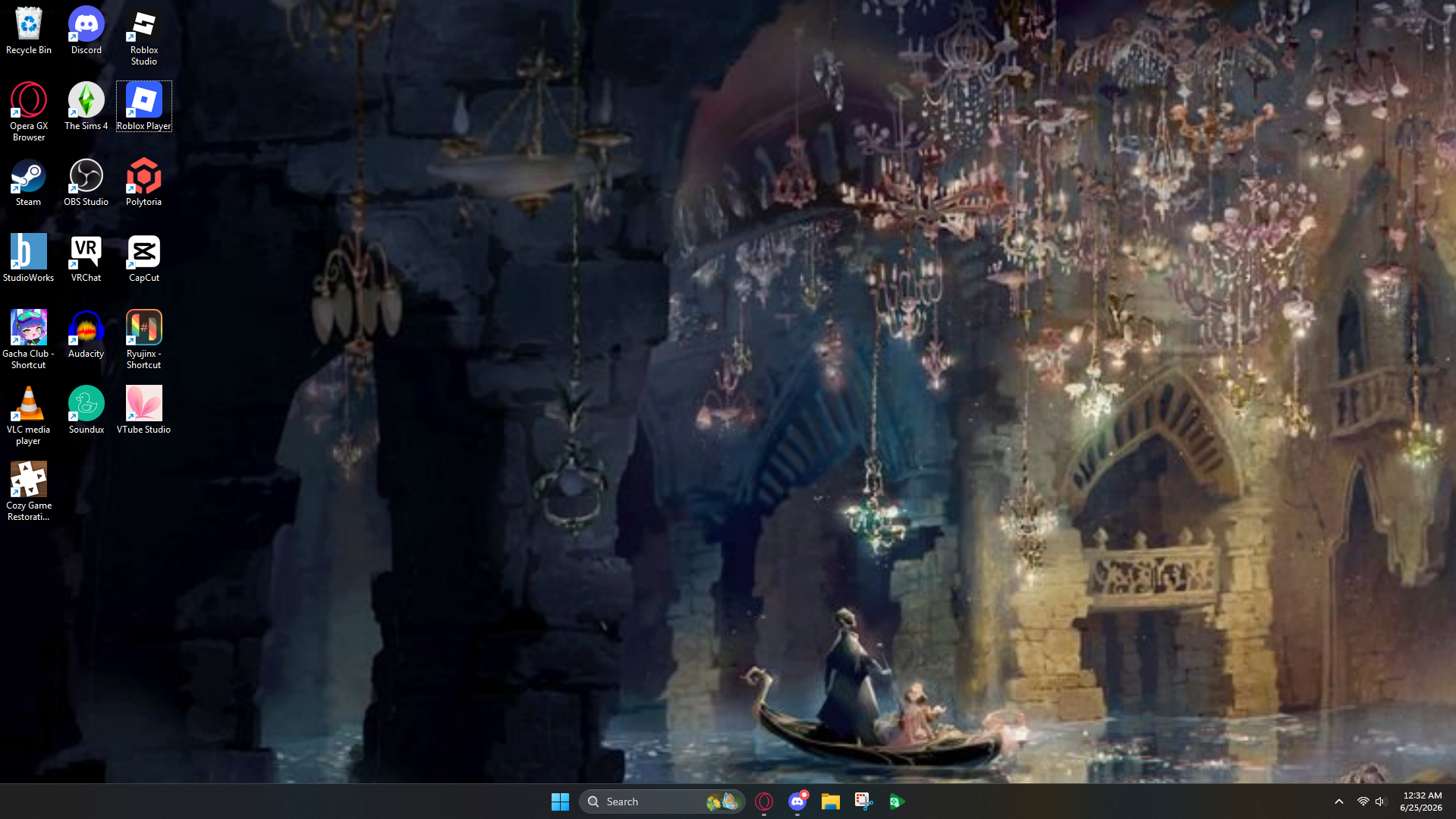
Task: Open the Windows Start menu
Action: tap(560, 802)
